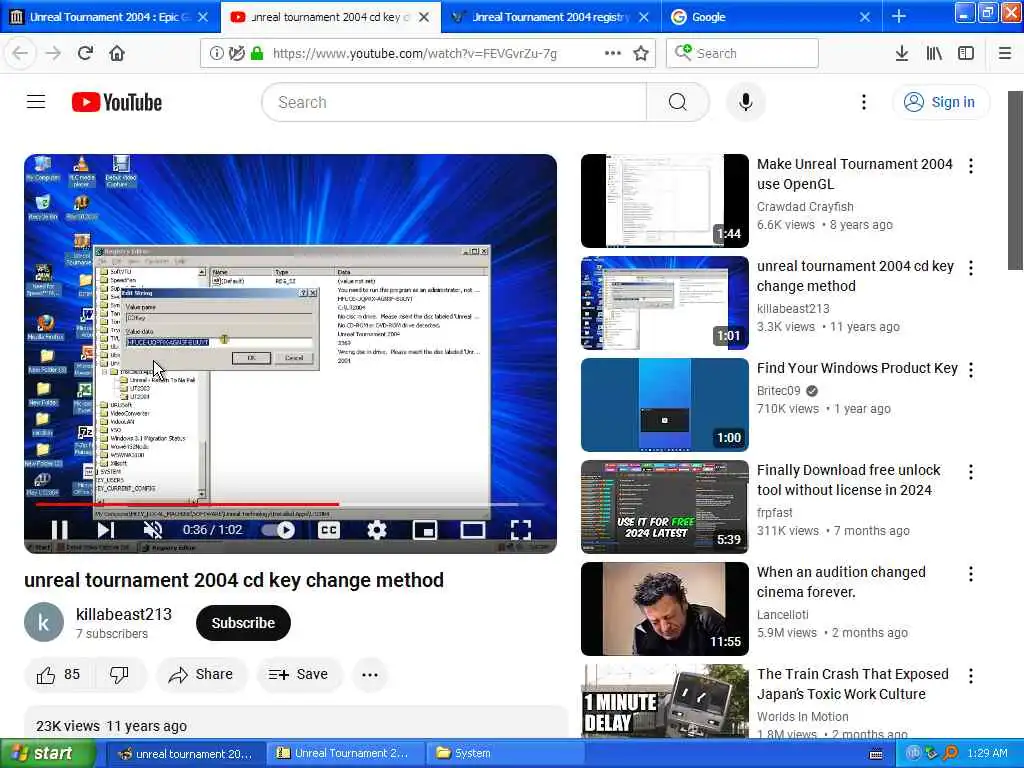The image size is (1024, 768).
Task: Bookmark this page with the star icon
Action: click(641, 53)
